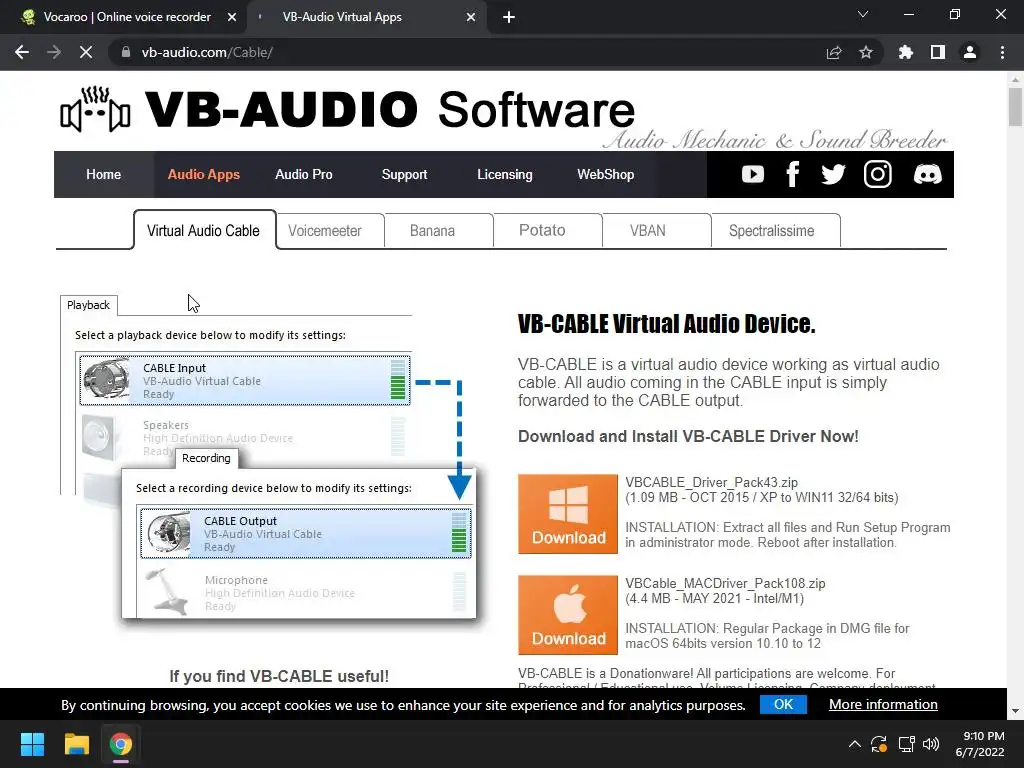The image size is (1024, 768).
Task: Open the Chrome profile menu
Action: coord(970,52)
